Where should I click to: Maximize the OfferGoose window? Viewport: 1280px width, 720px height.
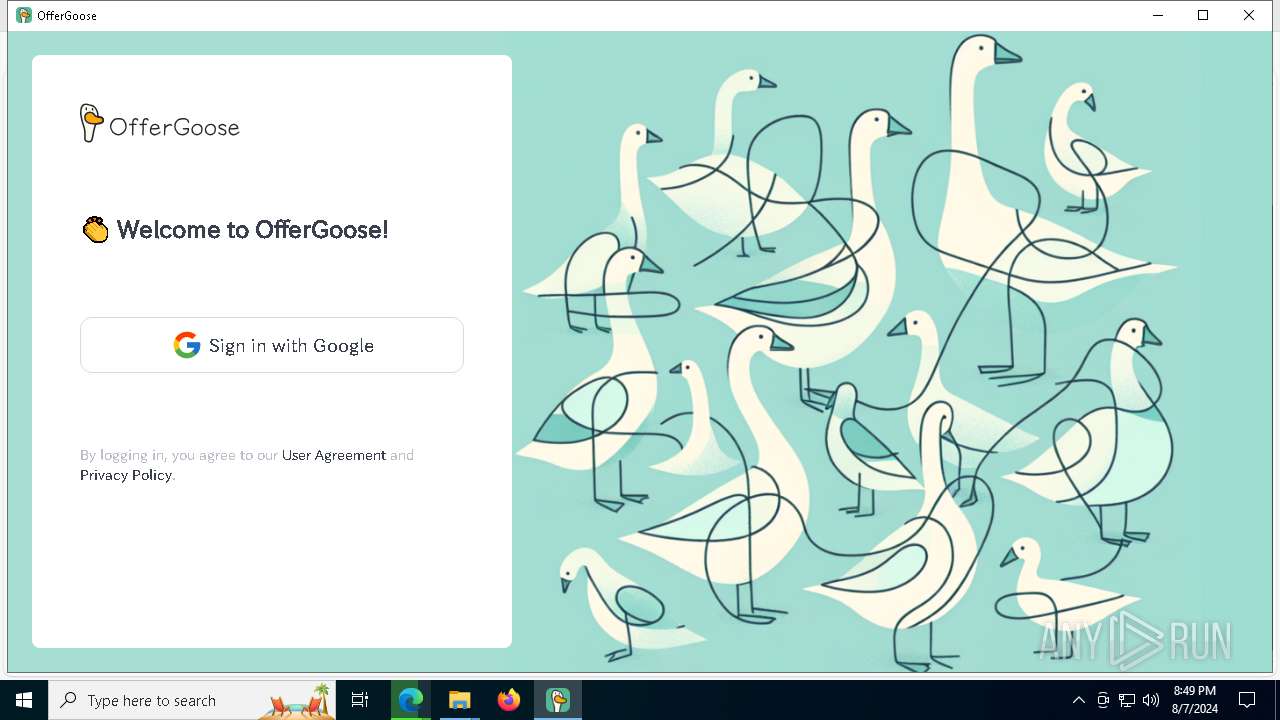1203,15
